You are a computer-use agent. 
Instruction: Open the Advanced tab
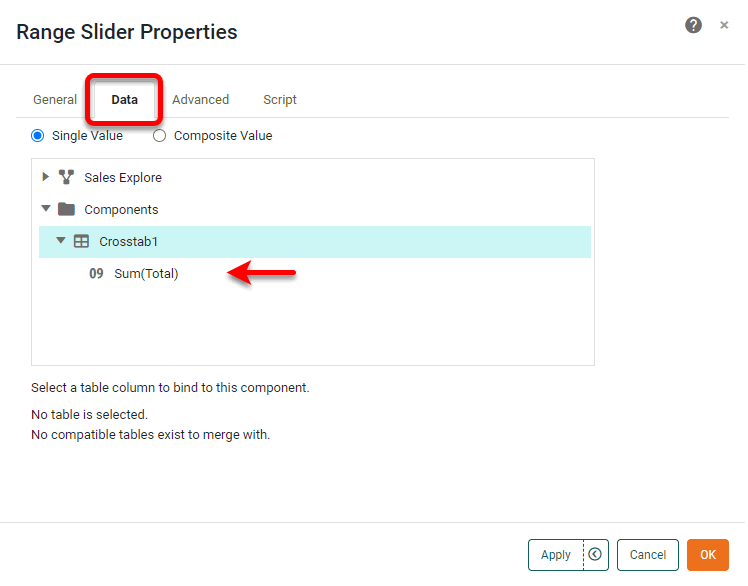pos(200,100)
